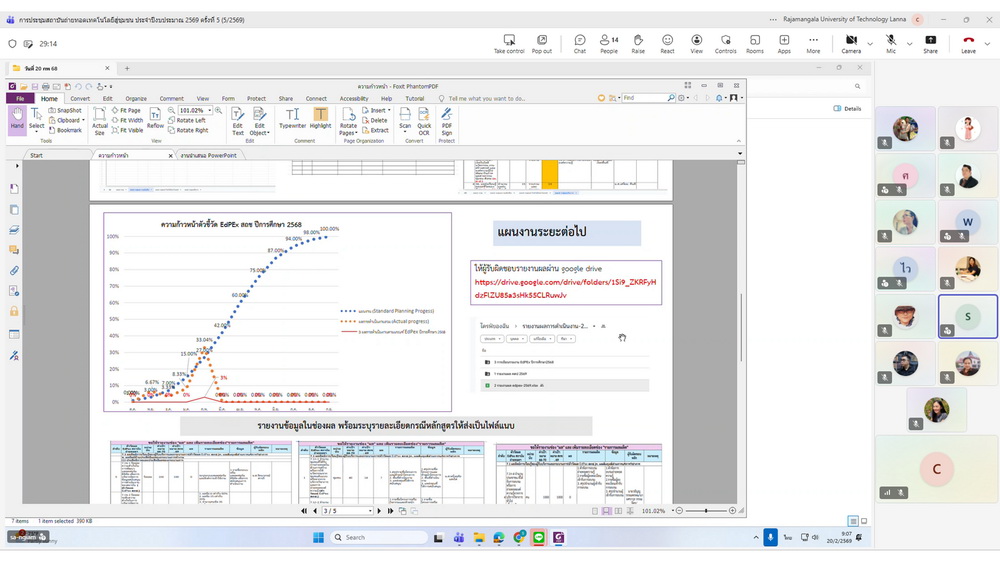This screenshot has width=1000, height=563.
Task: Expand the Camera options arrow
Action: pos(869,43)
